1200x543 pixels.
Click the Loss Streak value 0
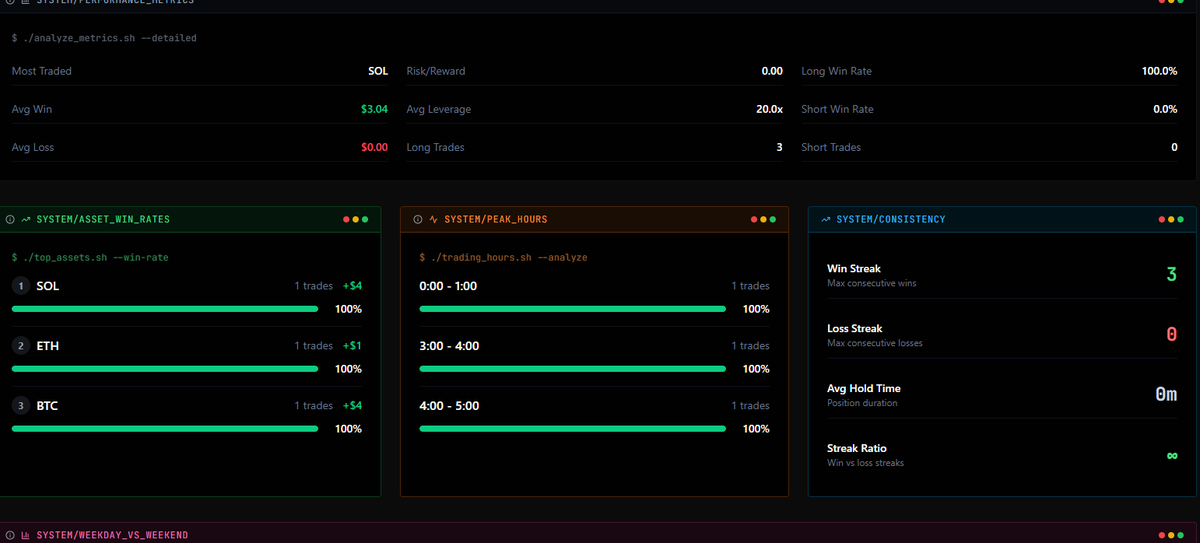coord(1171,334)
